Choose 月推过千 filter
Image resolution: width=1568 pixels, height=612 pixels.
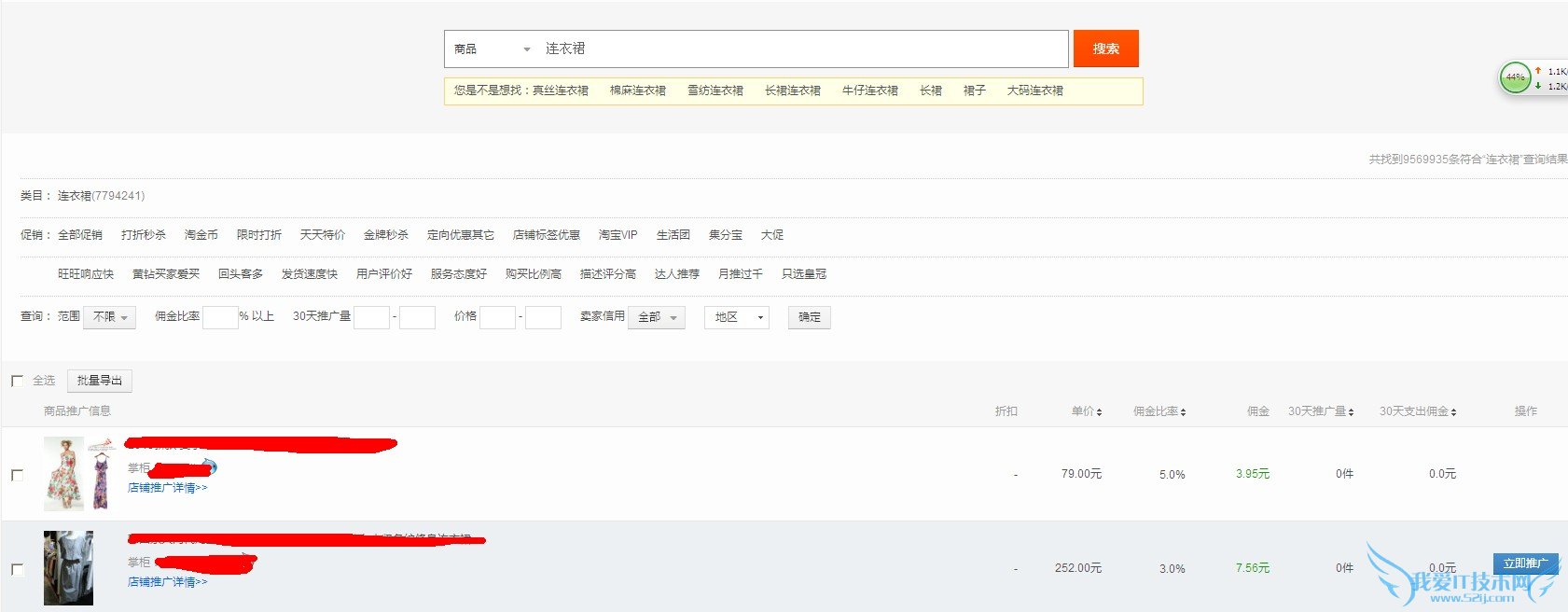[x=741, y=274]
